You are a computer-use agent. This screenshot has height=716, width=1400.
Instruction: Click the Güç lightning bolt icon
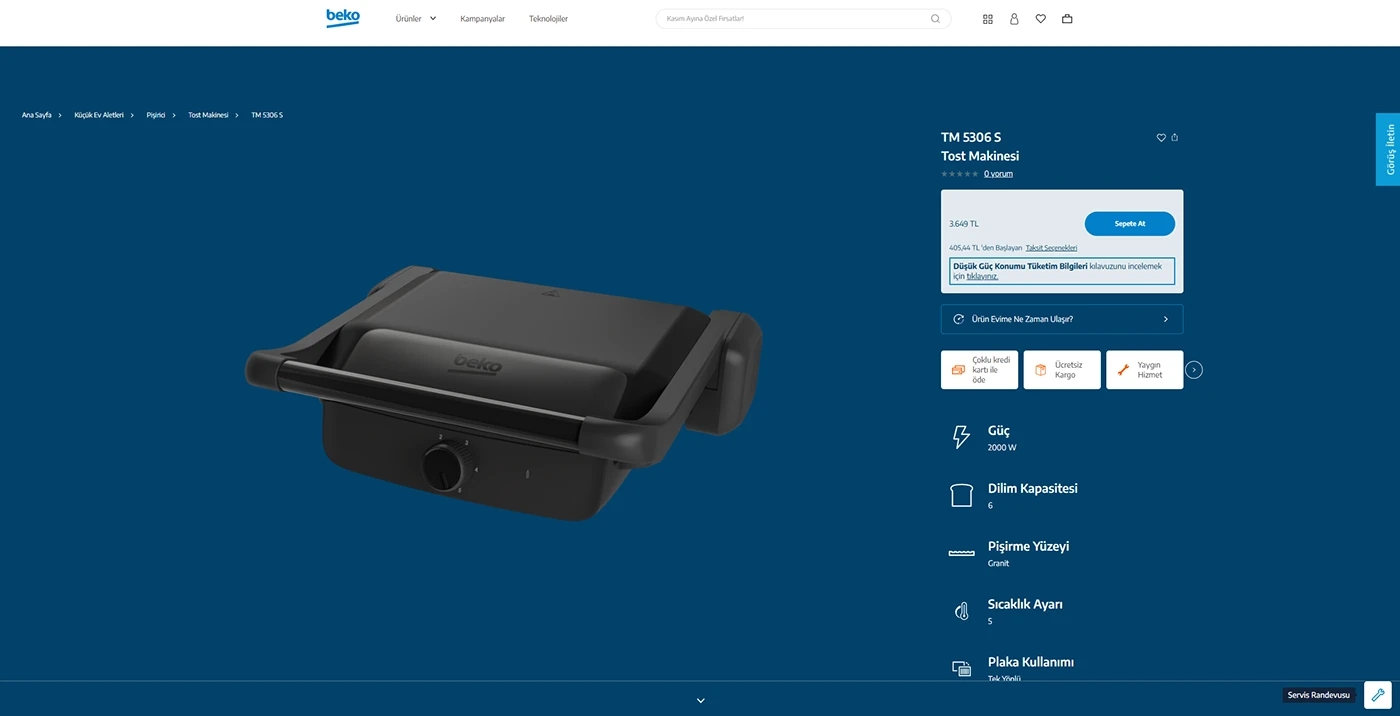[961, 437]
